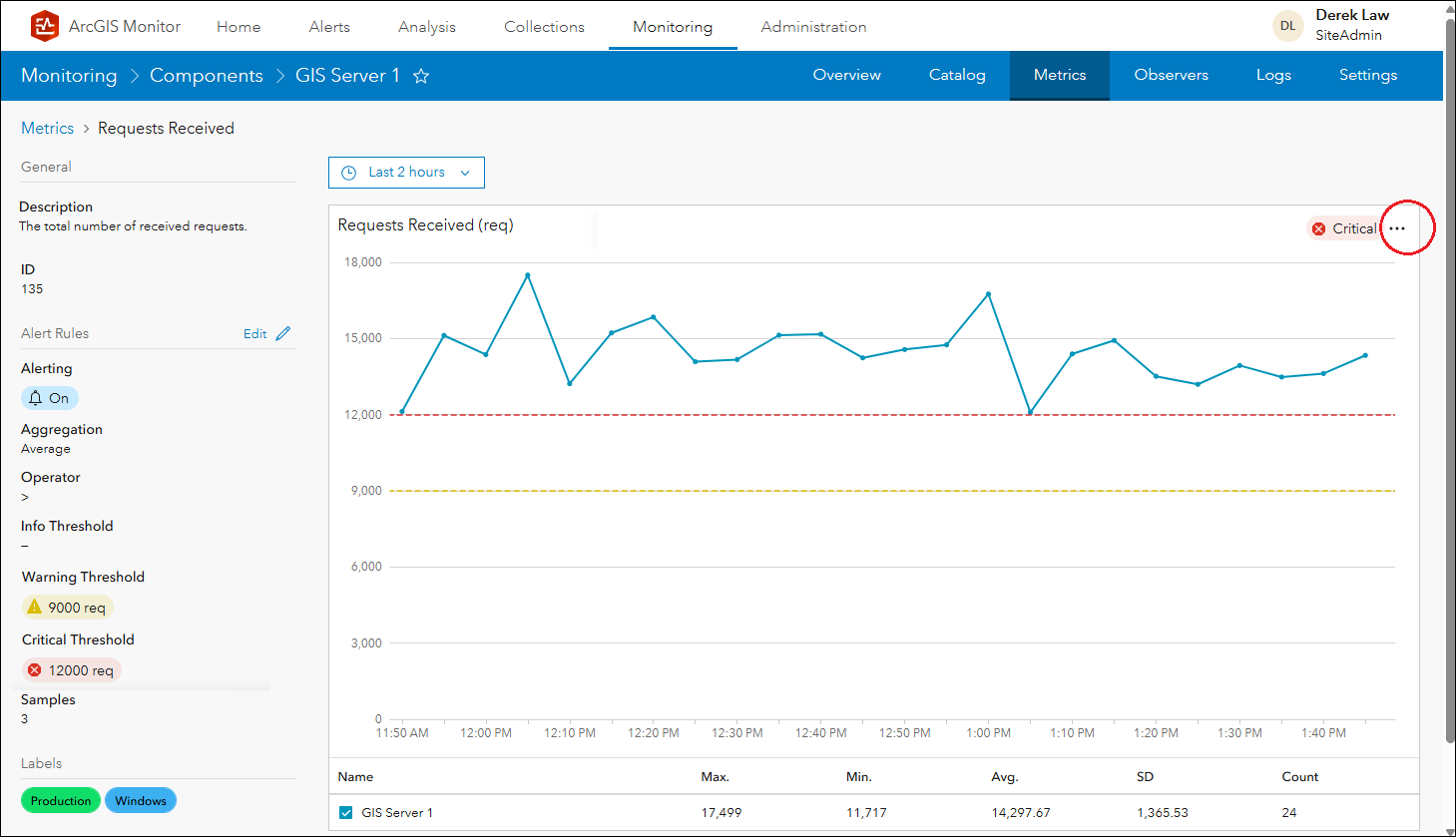The height and width of the screenshot is (837, 1456).
Task: Click the blue Windows label tag
Action: point(141,800)
